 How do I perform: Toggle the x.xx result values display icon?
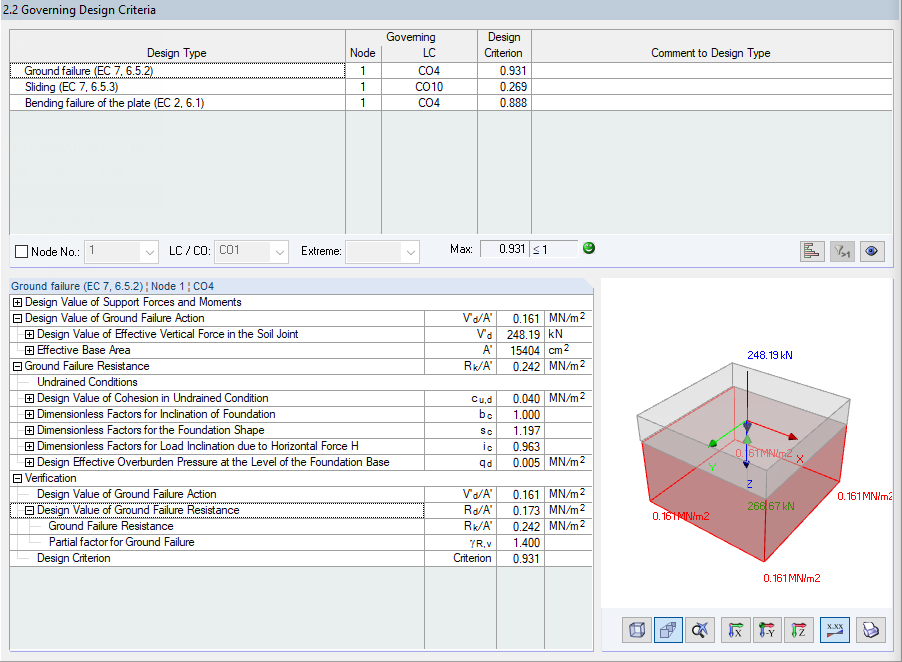[835, 630]
